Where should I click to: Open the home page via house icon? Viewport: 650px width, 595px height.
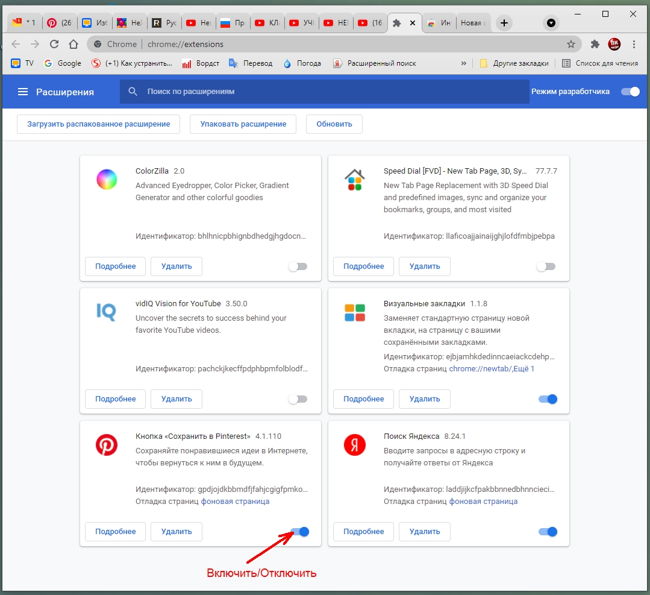tap(73, 44)
